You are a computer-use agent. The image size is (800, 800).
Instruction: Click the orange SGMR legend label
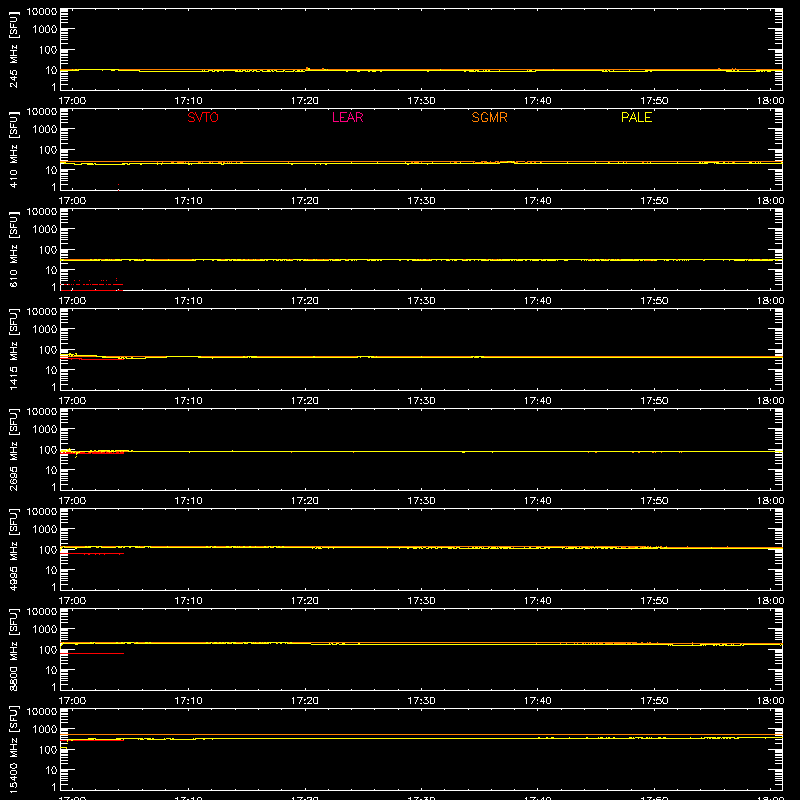tap(489, 117)
